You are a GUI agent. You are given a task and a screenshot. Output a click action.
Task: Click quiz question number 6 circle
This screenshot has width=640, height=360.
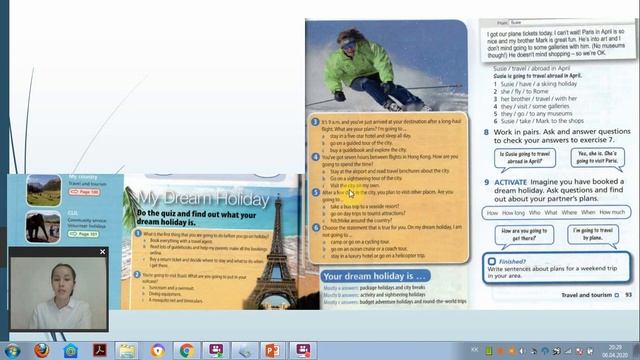pyautogui.click(x=316, y=227)
